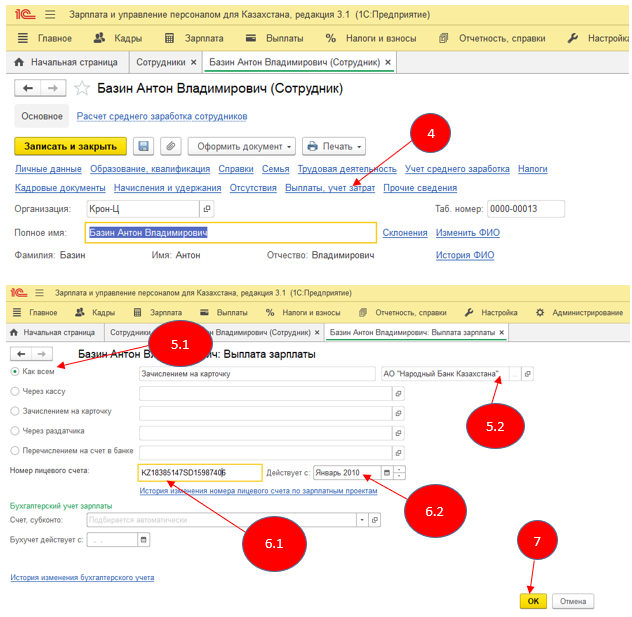Expand the Оформить документ dropdown
The height and width of the screenshot is (617, 632).
pyautogui.click(x=242, y=146)
